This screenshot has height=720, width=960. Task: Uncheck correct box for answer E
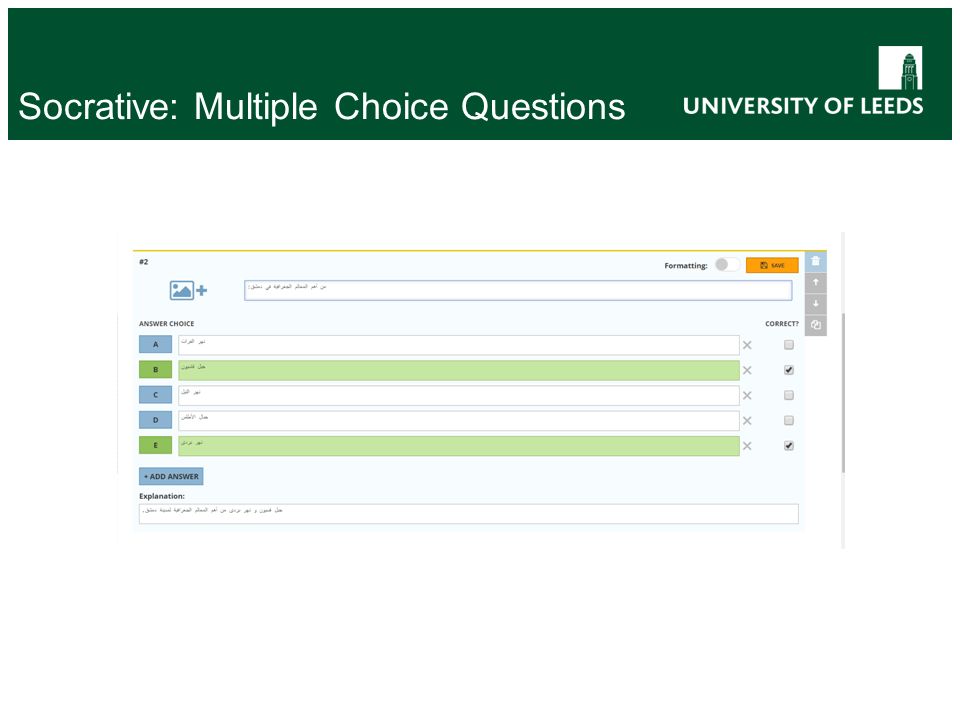click(x=789, y=446)
